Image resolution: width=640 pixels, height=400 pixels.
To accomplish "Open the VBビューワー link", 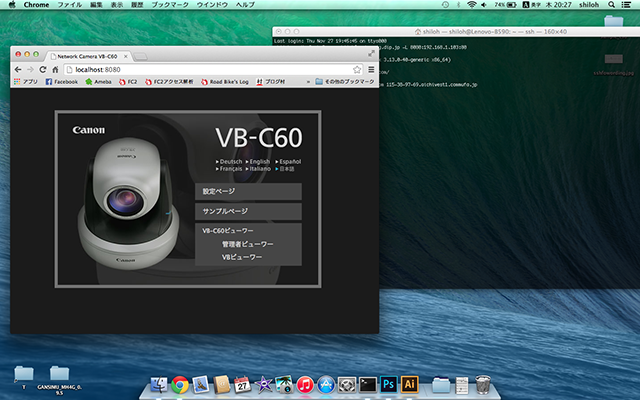I will [x=242, y=257].
